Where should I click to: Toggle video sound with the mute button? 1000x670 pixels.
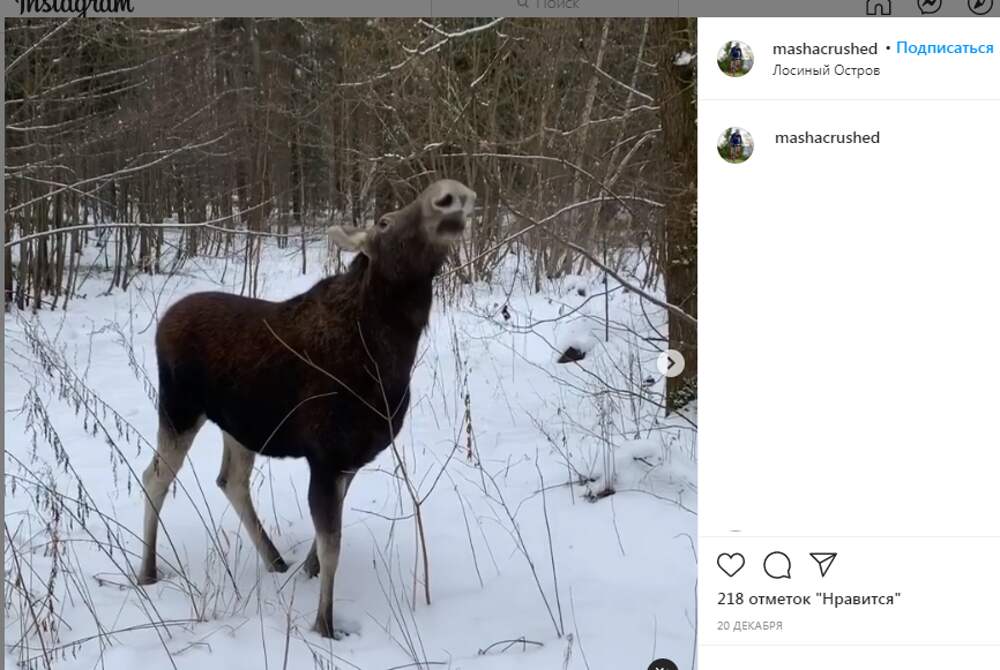tap(662, 664)
